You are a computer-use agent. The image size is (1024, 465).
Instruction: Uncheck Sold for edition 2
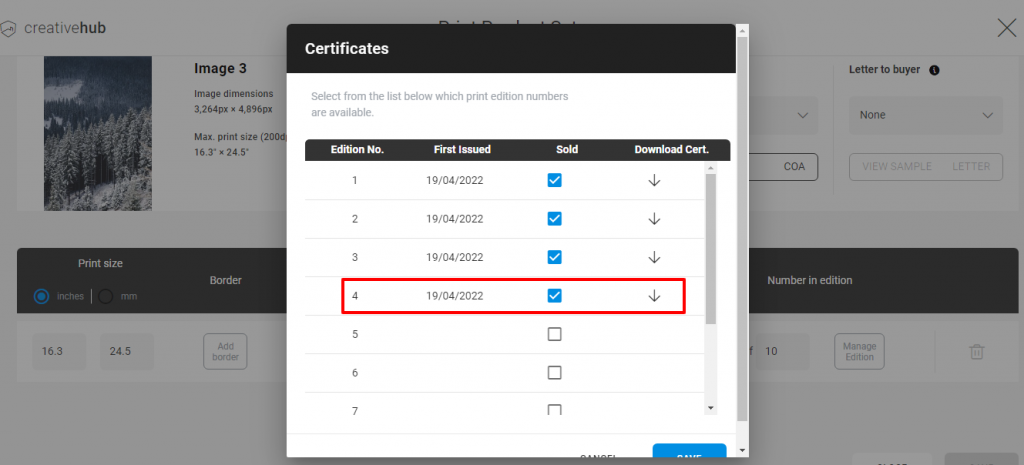click(554, 219)
